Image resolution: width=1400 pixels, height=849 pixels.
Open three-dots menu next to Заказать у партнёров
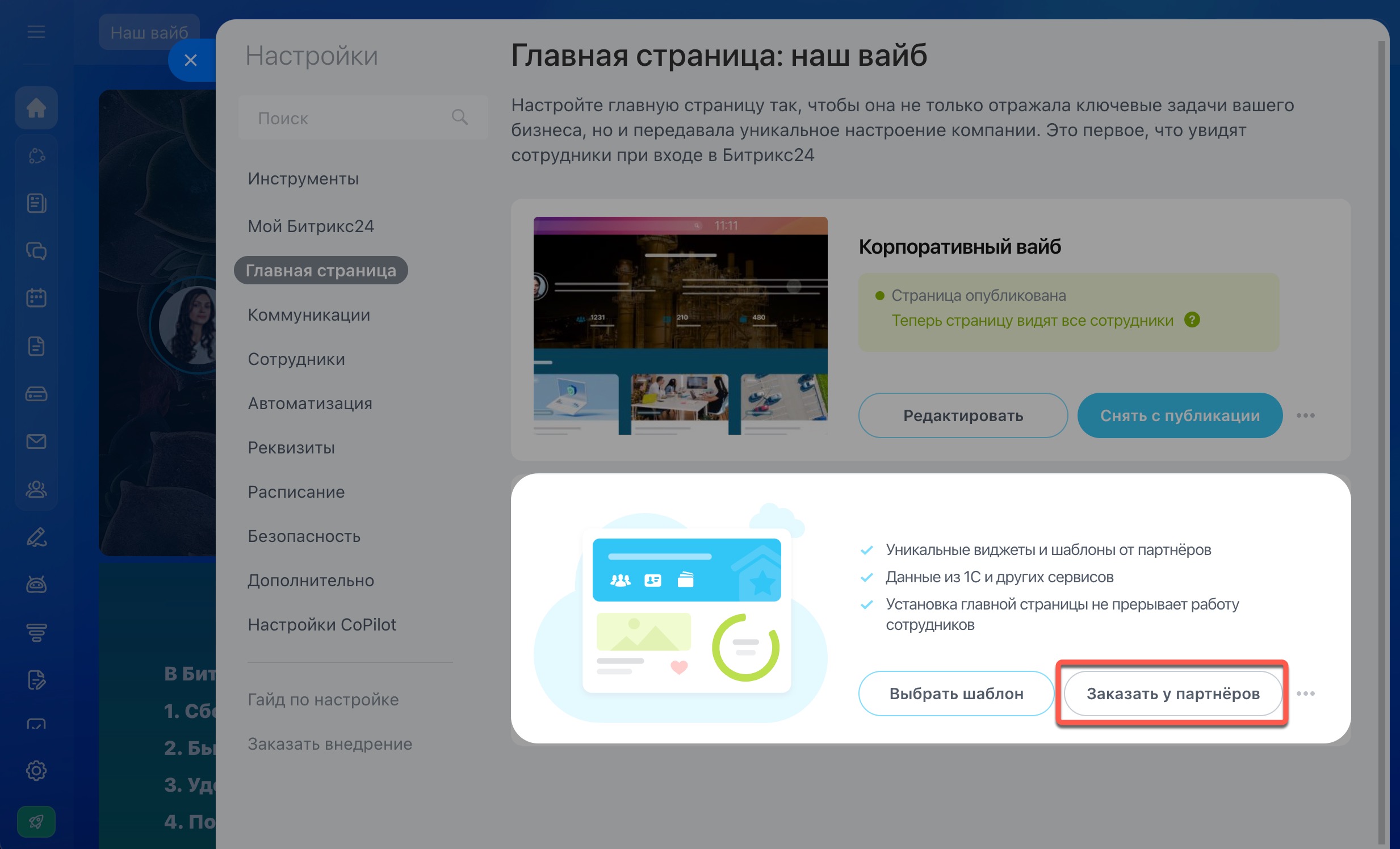[x=1306, y=694]
